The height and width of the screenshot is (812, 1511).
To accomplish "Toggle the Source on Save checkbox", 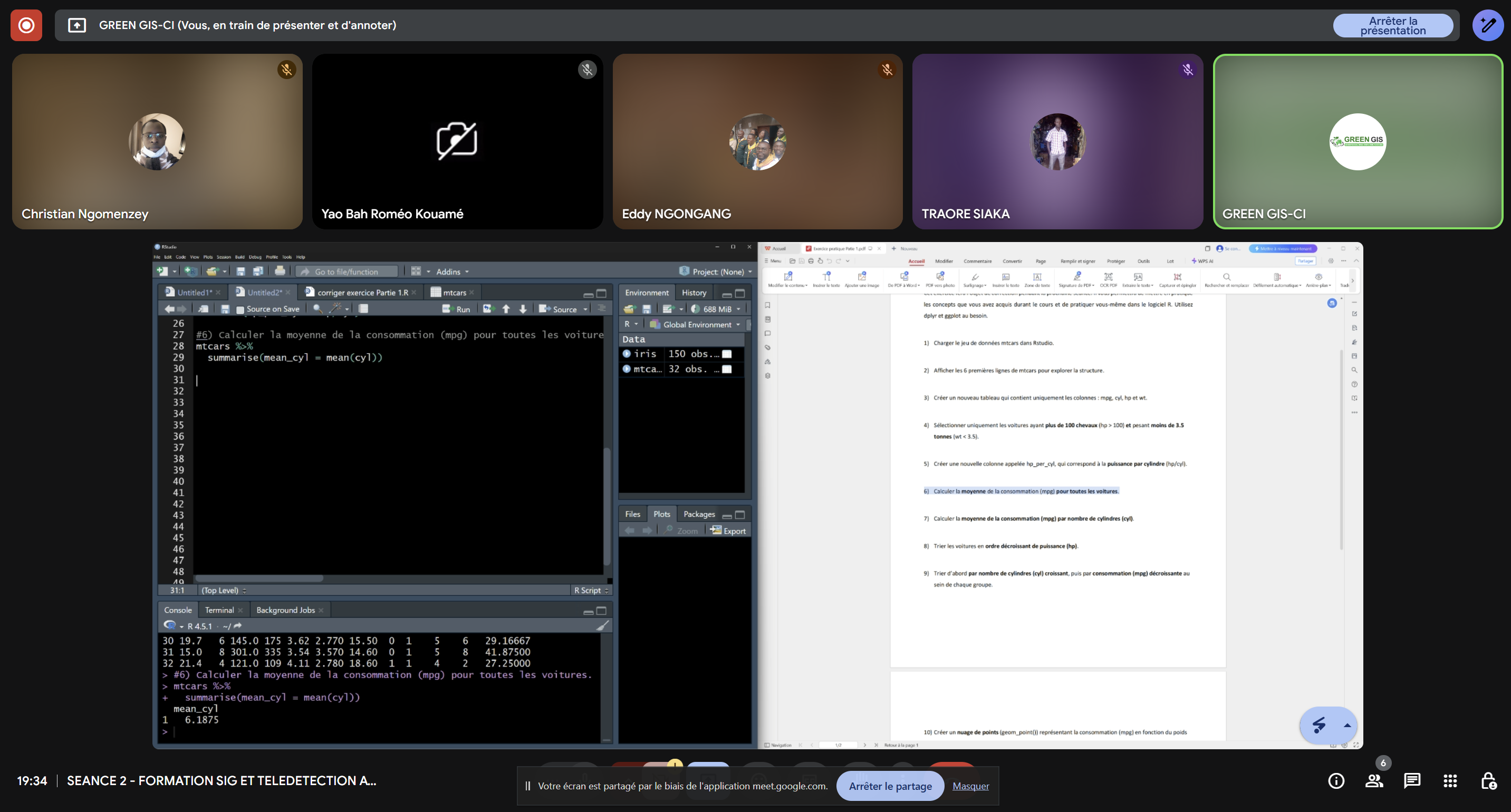I will point(240,310).
